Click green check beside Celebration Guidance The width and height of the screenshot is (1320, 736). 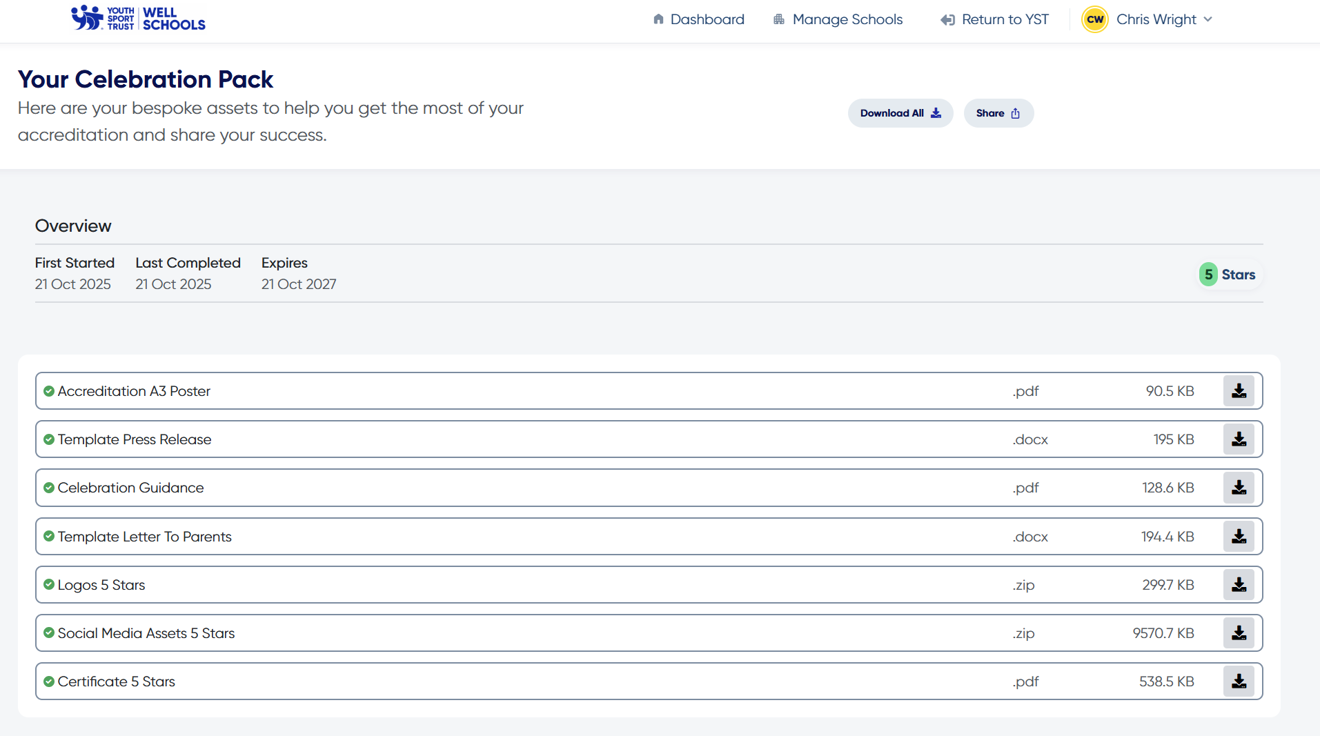(48, 488)
